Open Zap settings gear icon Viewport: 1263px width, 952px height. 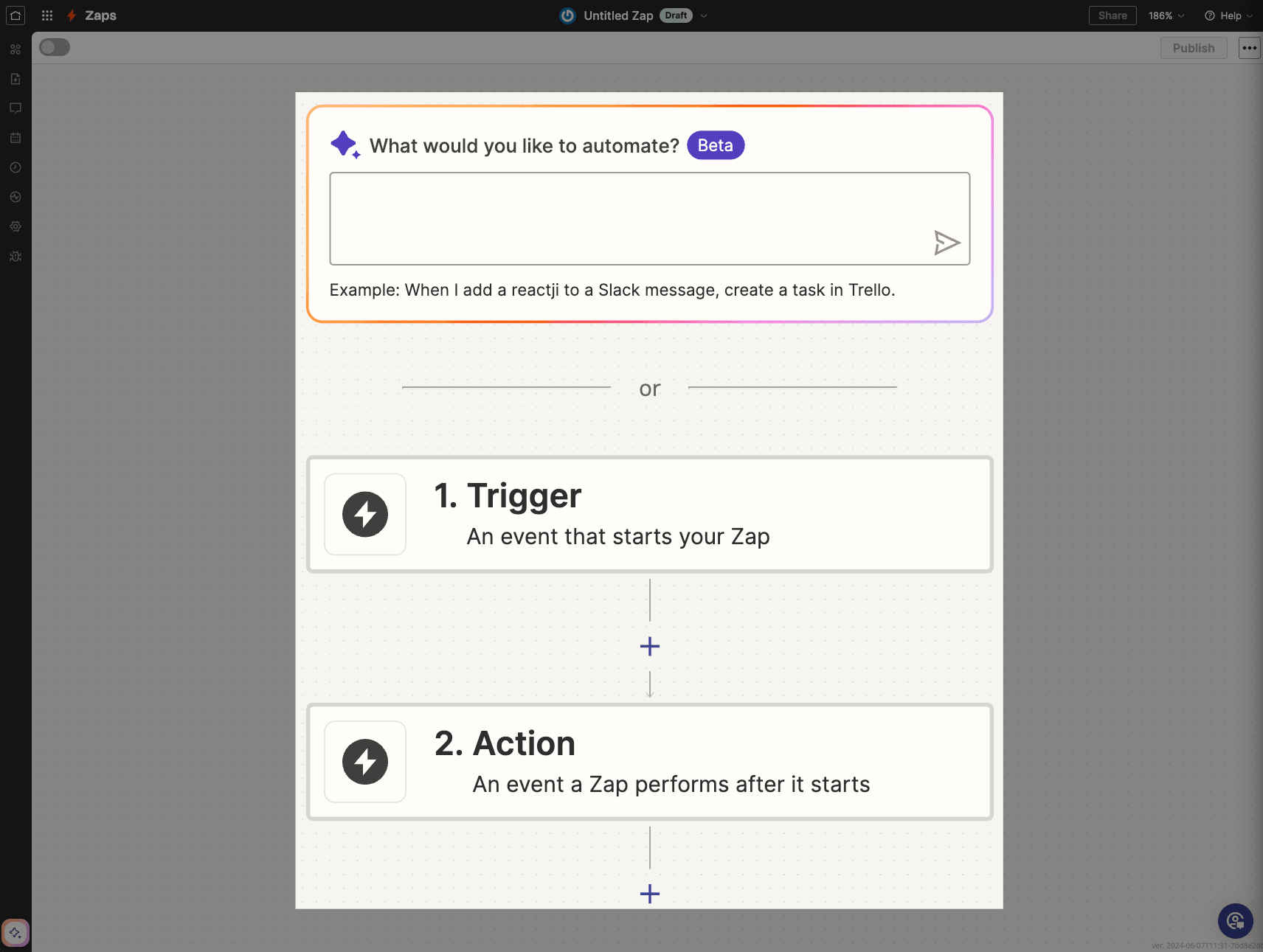coord(15,226)
